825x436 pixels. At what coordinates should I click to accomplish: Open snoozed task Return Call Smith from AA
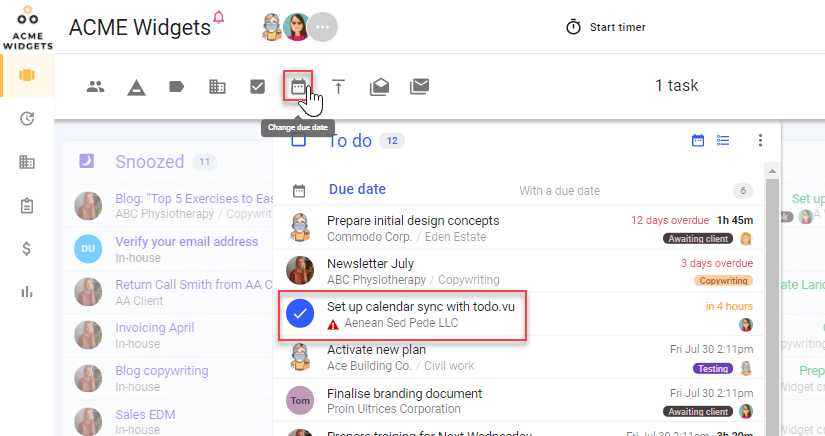click(194, 285)
